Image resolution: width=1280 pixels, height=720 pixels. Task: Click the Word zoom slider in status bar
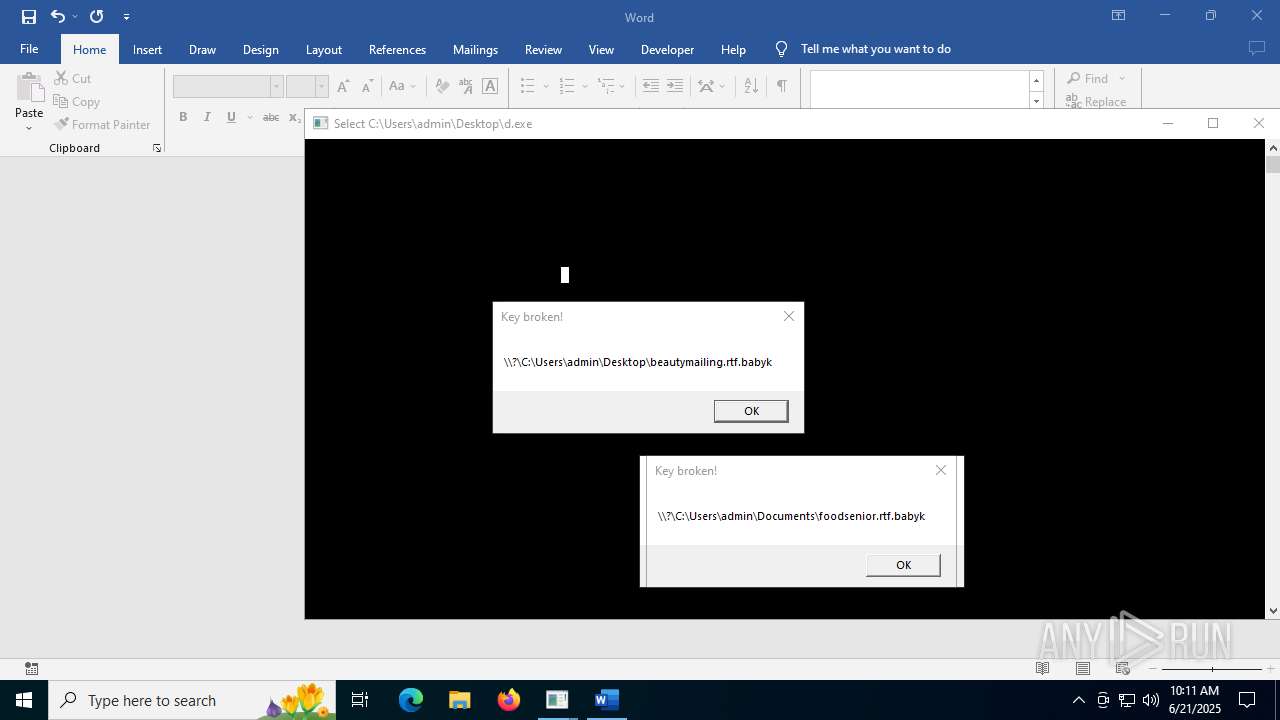point(1211,668)
